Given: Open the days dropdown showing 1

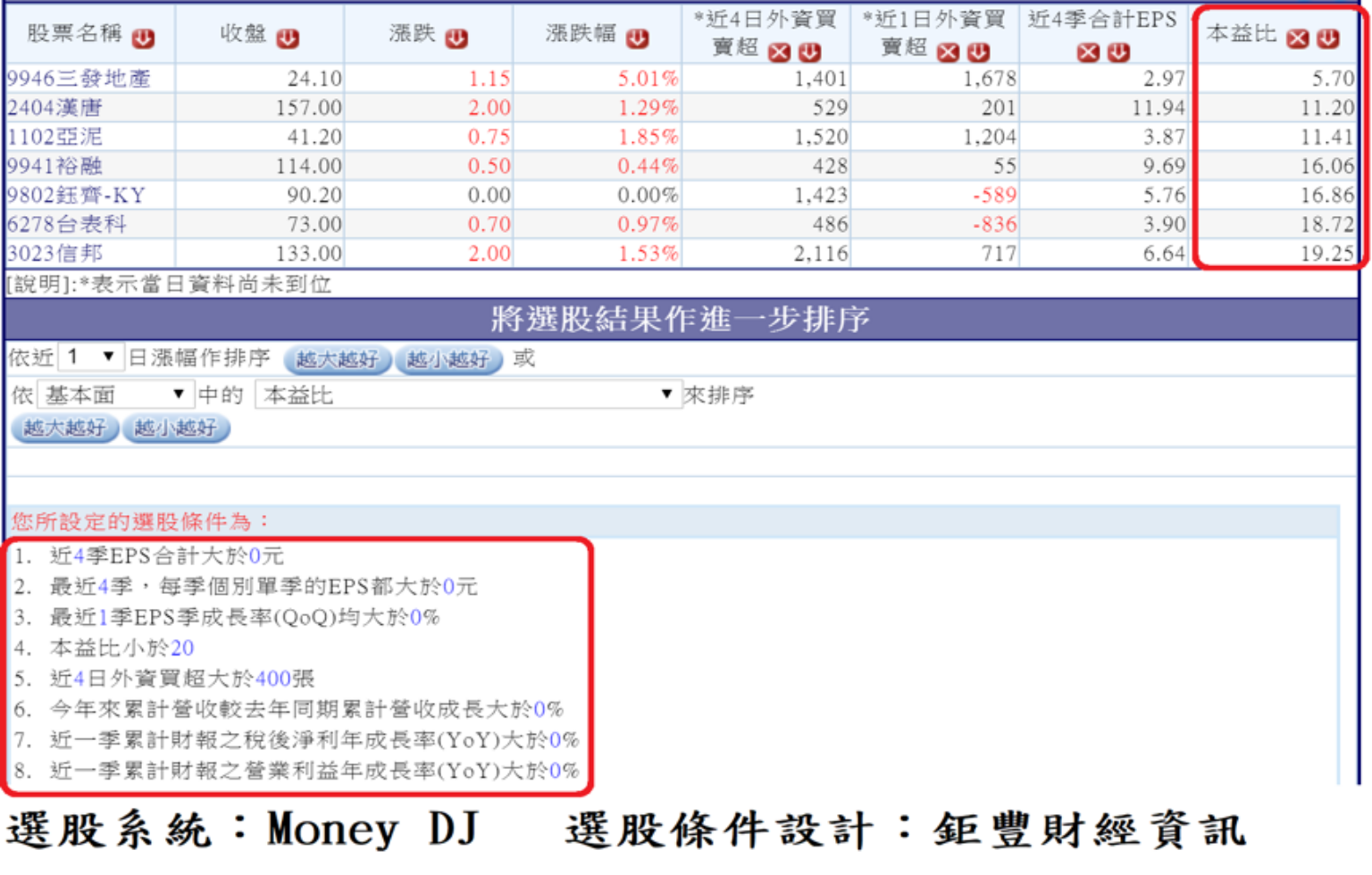Looking at the screenshot, I should [90, 358].
